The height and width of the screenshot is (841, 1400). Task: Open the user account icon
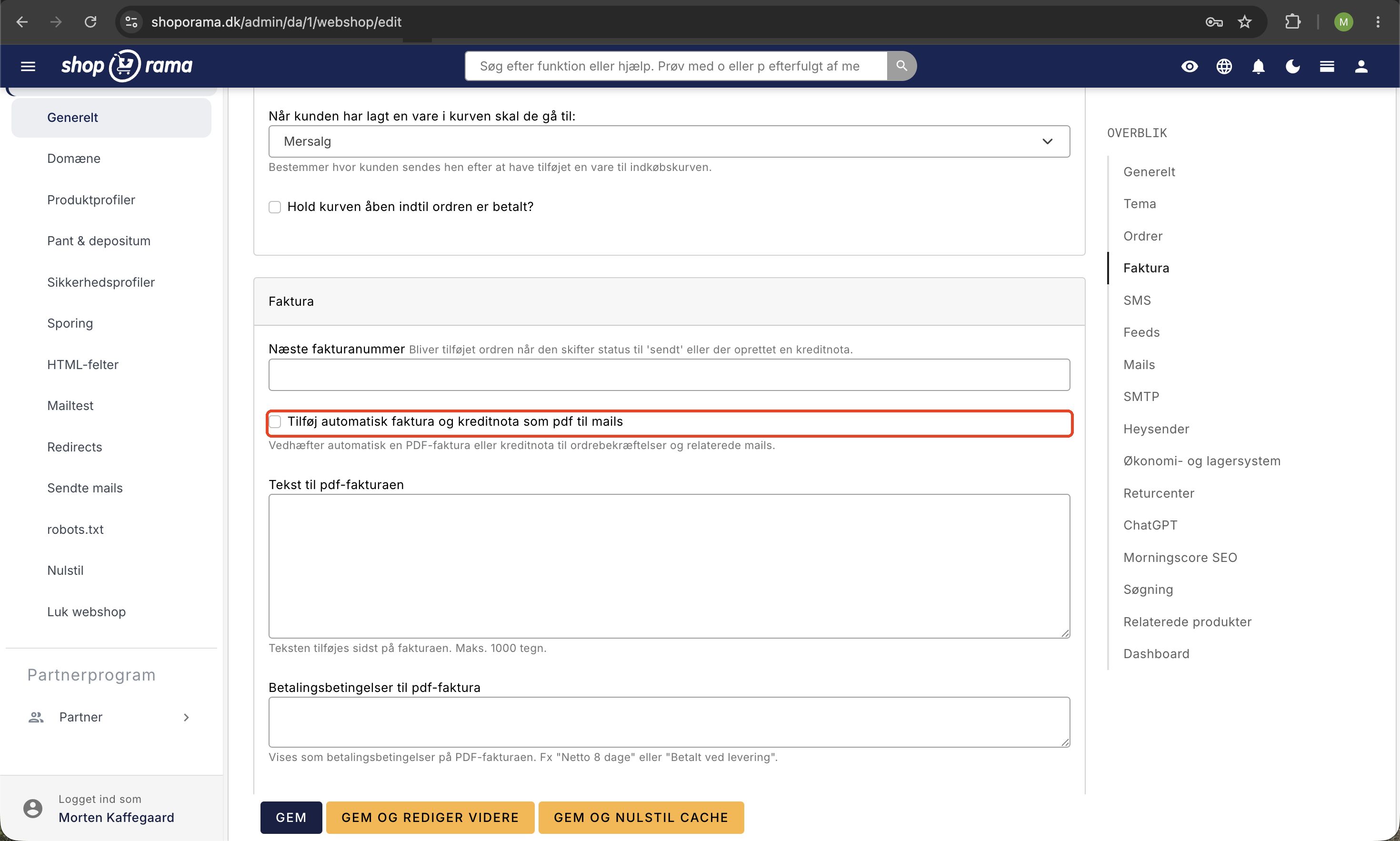(x=1361, y=66)
